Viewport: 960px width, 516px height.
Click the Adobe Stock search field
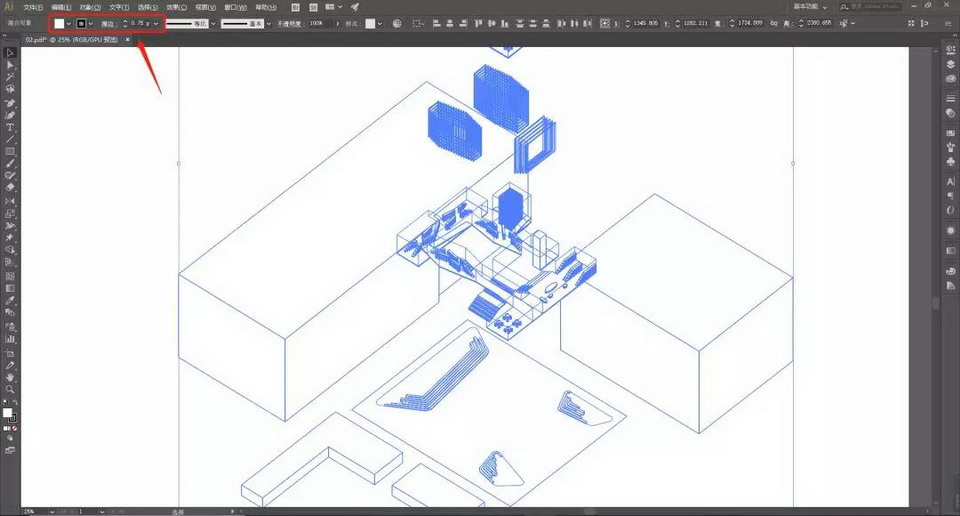click(x=875, y=7)
